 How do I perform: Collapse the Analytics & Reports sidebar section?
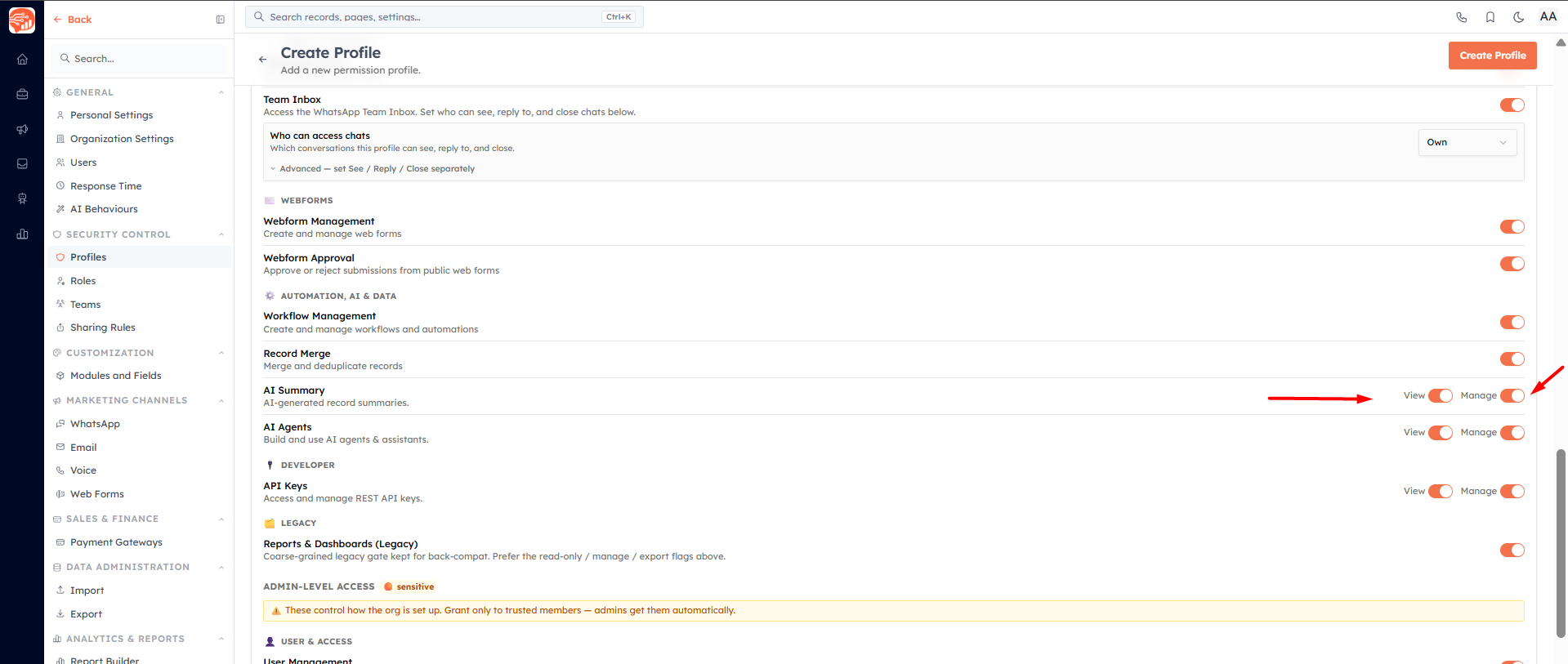221,639
